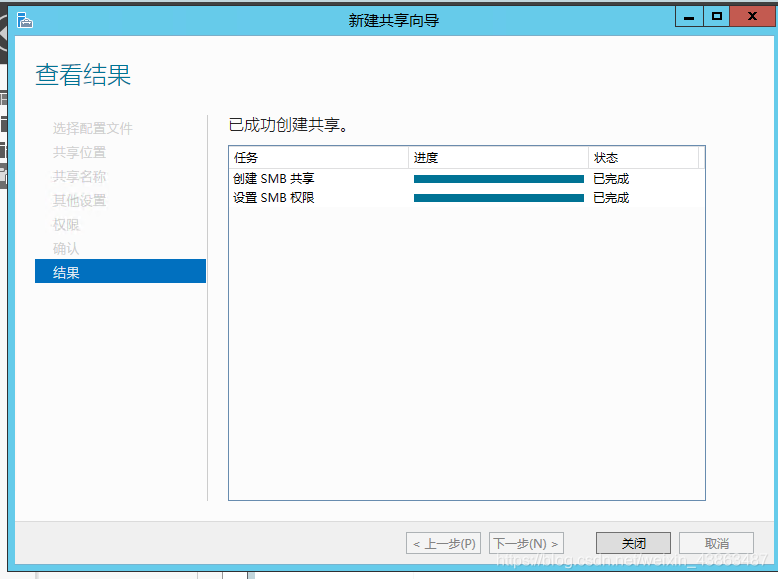
Task: Click the 下一步(N) button
Action: (x=526, y=543)
